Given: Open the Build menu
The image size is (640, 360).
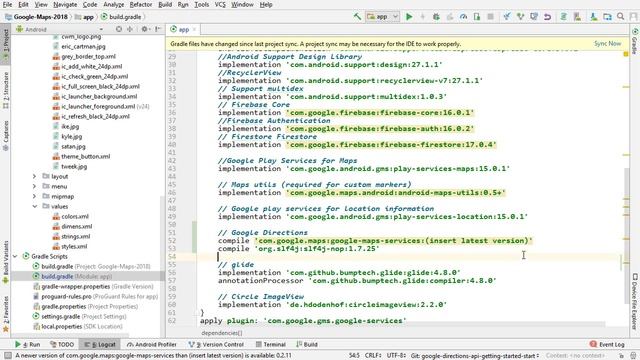Looking at the screenshot, I should (x=165, y=4).
